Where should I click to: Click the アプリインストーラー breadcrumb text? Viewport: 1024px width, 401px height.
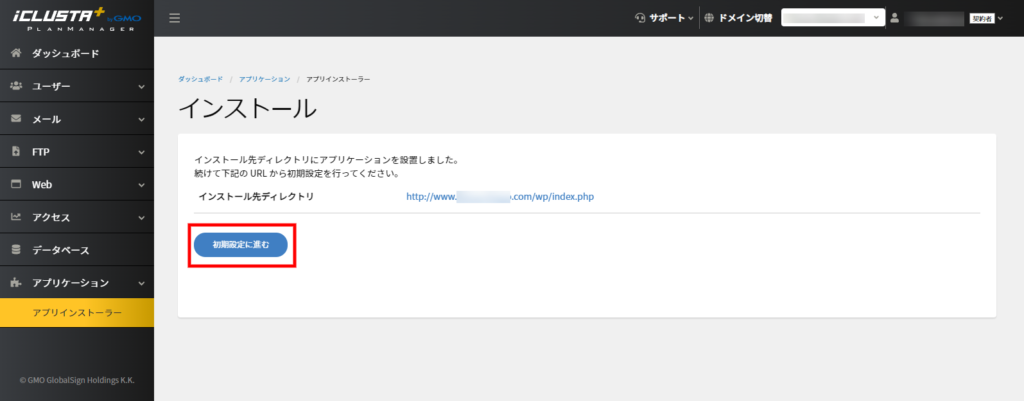(x=338, y=79)
